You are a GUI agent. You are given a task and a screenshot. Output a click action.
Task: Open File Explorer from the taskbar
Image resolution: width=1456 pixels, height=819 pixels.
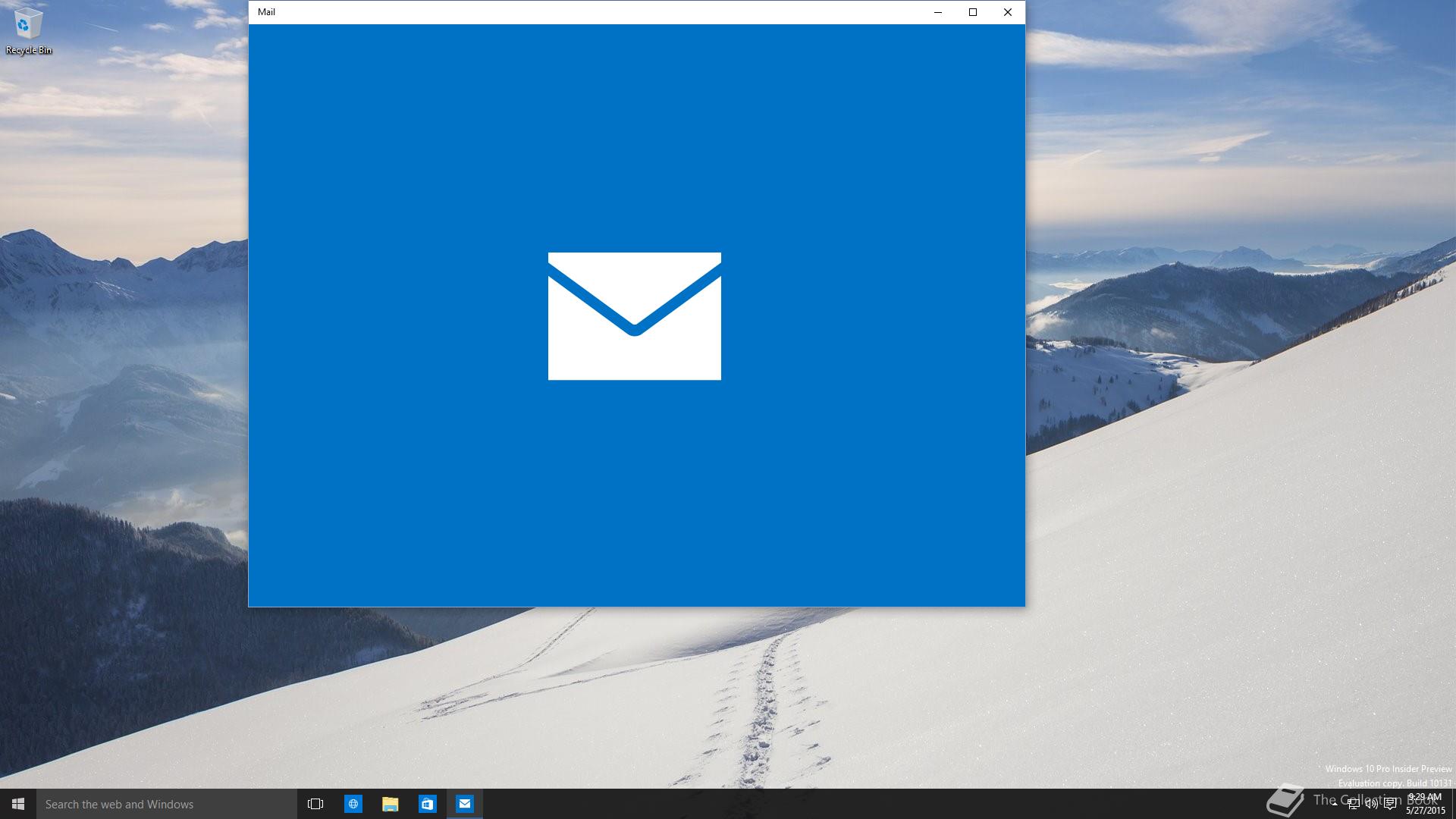point(391,804)
